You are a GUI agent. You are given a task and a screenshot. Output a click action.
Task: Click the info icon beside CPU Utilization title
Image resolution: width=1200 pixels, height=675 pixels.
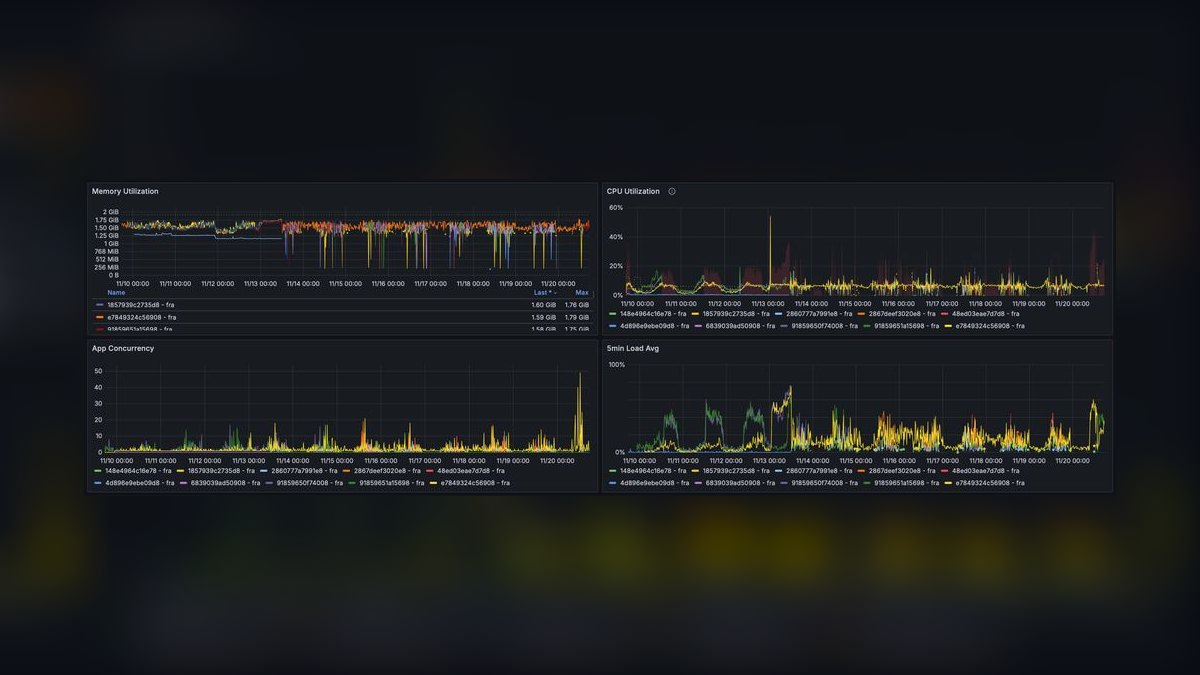[x=672, y=191]
